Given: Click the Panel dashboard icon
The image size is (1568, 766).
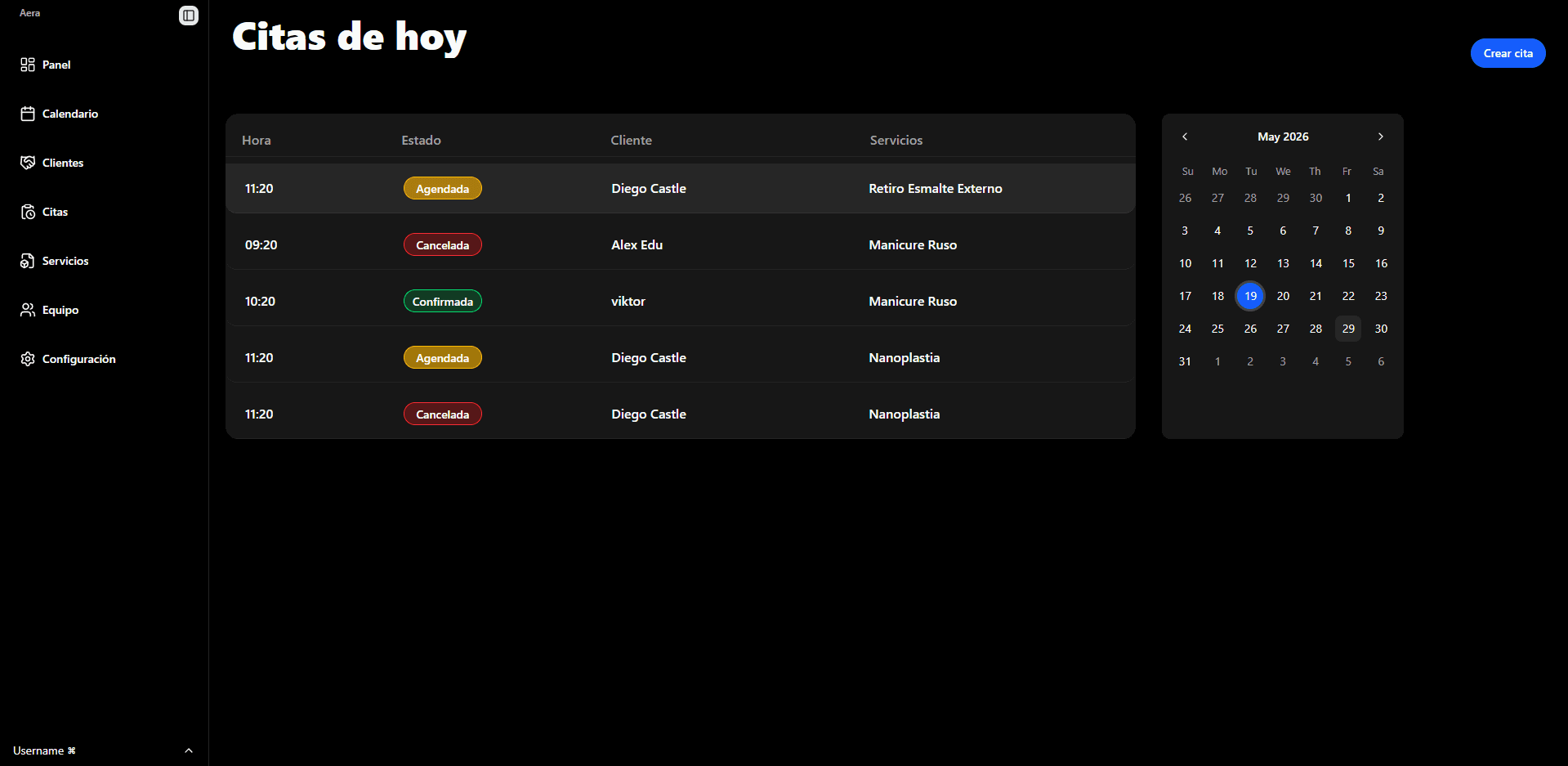Looking at the screenshot, I should 28,65.
